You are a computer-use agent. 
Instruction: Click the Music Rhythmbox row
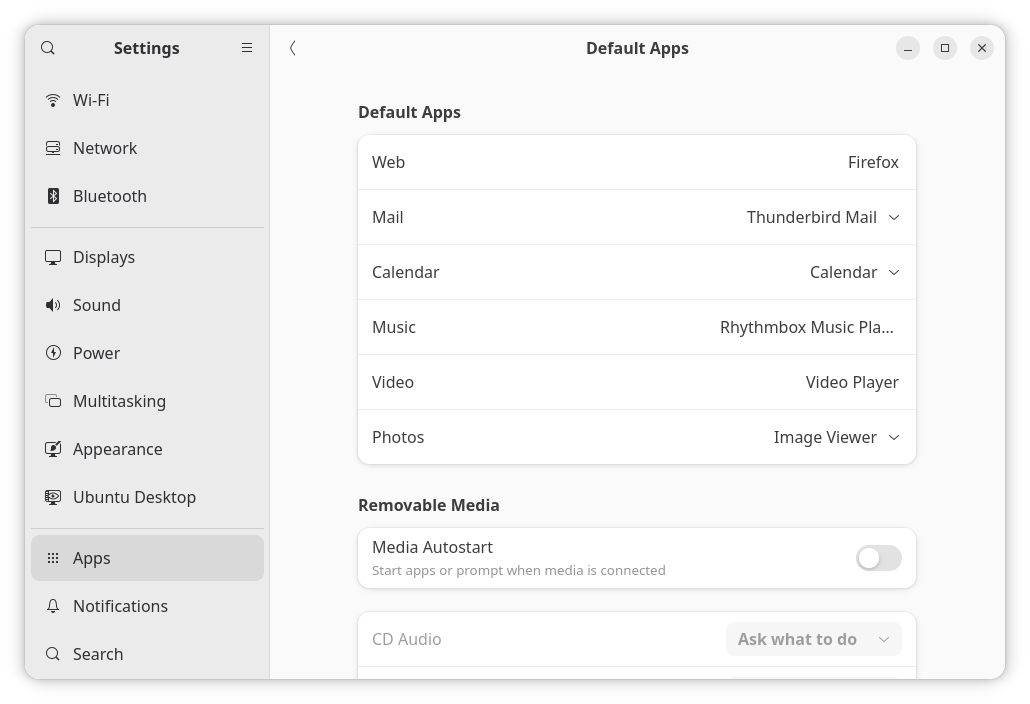pyautogui.click(x=636, y=327)
